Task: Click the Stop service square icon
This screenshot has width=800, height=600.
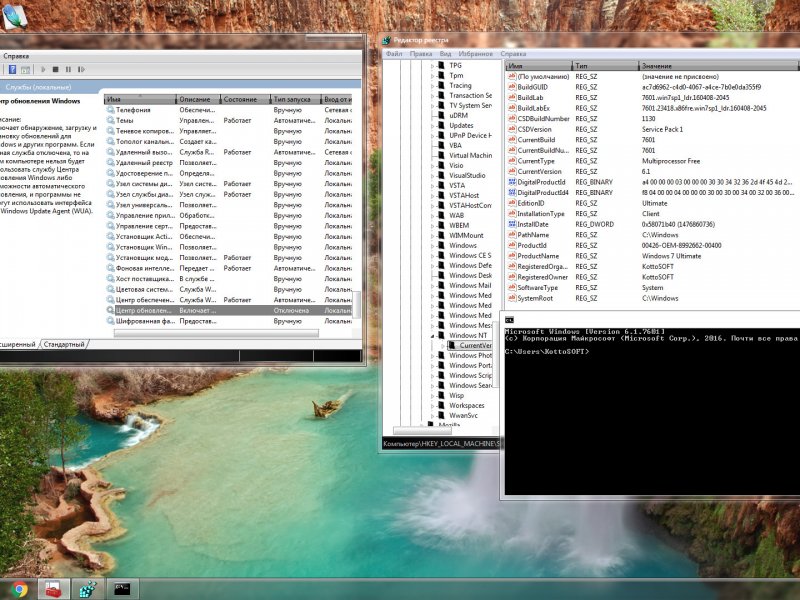Action: point(56,69)
